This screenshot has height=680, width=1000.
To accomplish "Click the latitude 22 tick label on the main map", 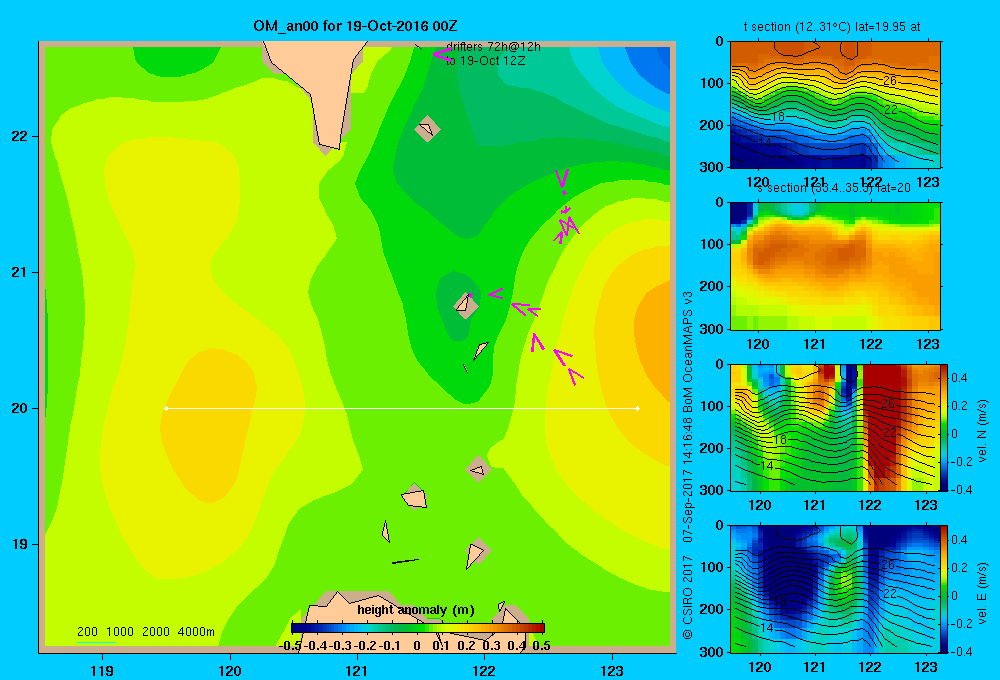I will coord(20,136).
